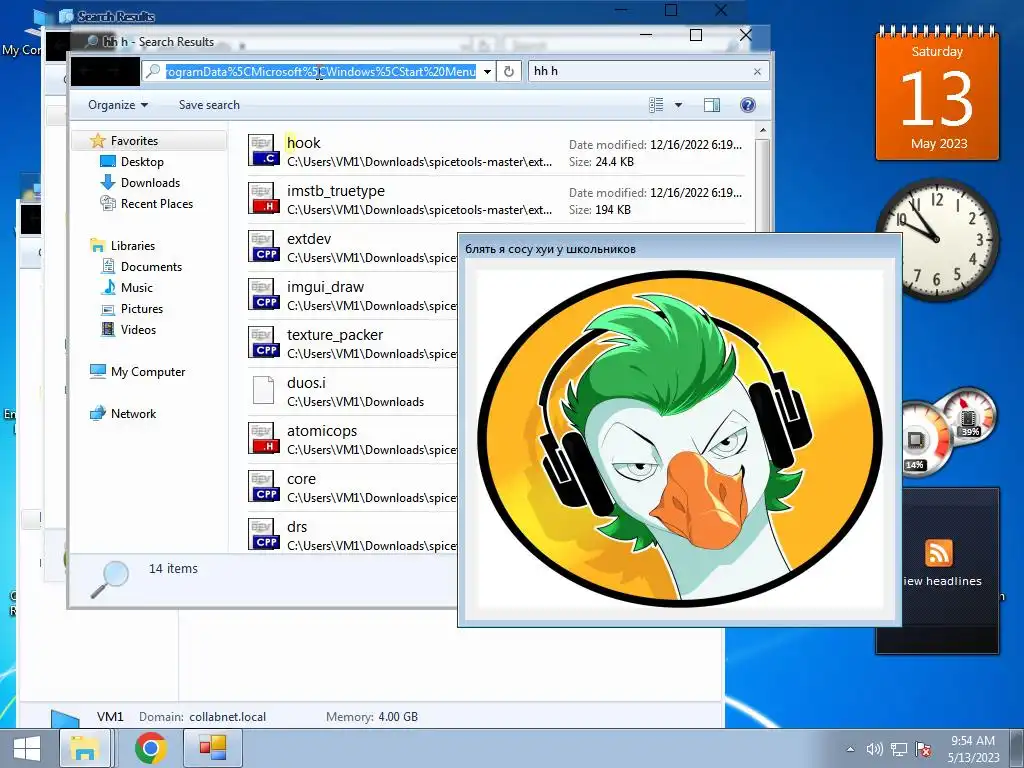Click the results scrollbar up arrow

click(762, 131)
